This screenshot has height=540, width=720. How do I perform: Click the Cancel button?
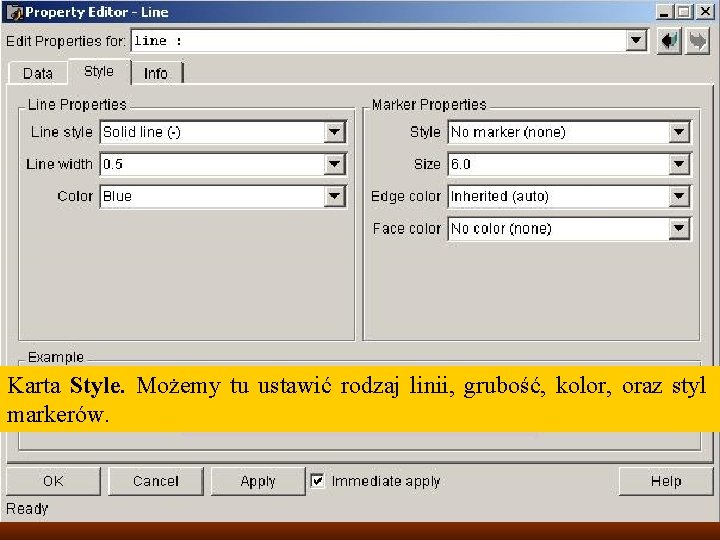(156, 481)
